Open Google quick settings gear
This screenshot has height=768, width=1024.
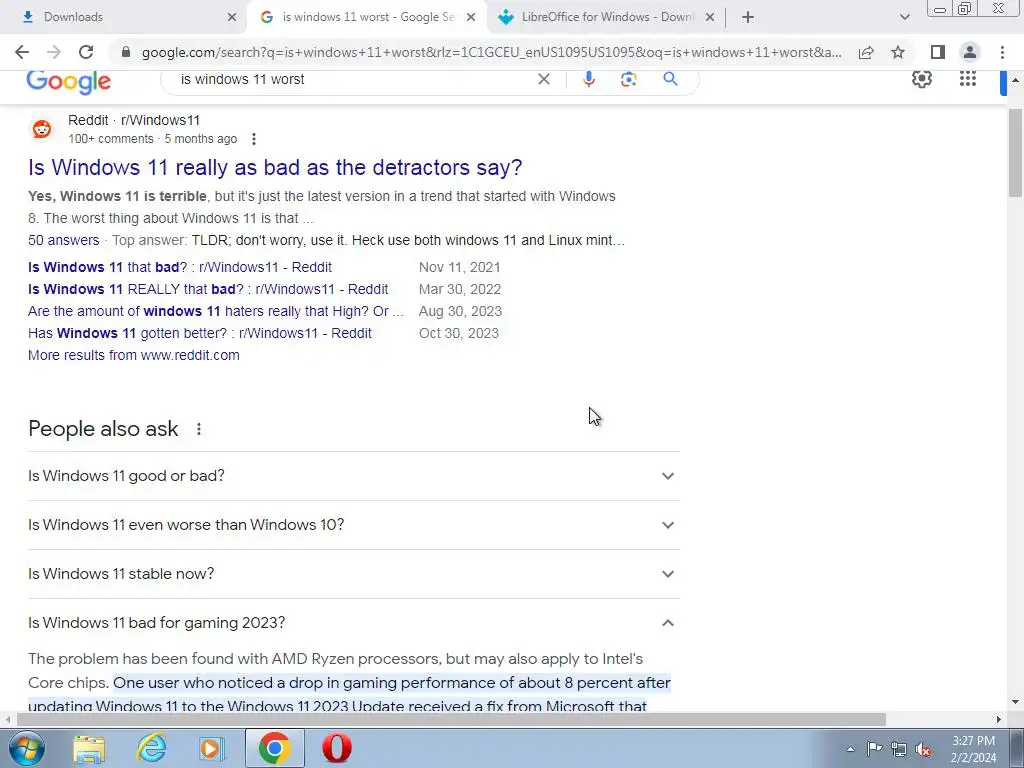[921, 79]
